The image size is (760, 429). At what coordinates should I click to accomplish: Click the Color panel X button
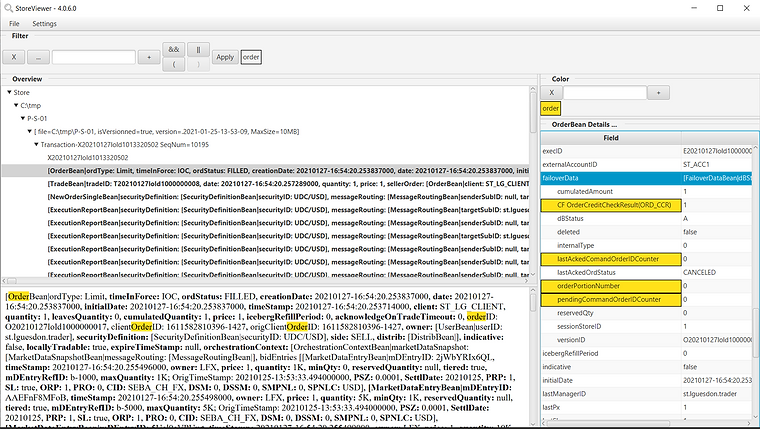551,93
